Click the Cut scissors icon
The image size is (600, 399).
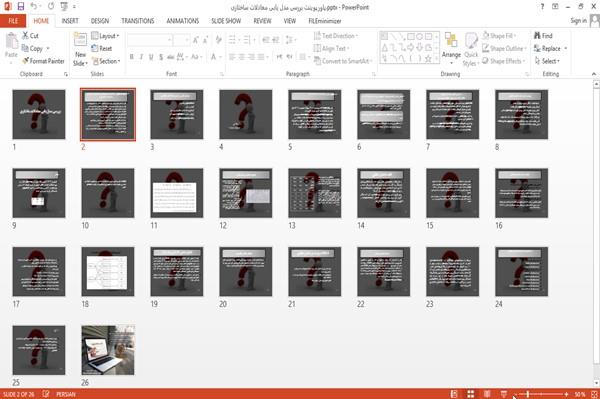[x=25, y=36]
